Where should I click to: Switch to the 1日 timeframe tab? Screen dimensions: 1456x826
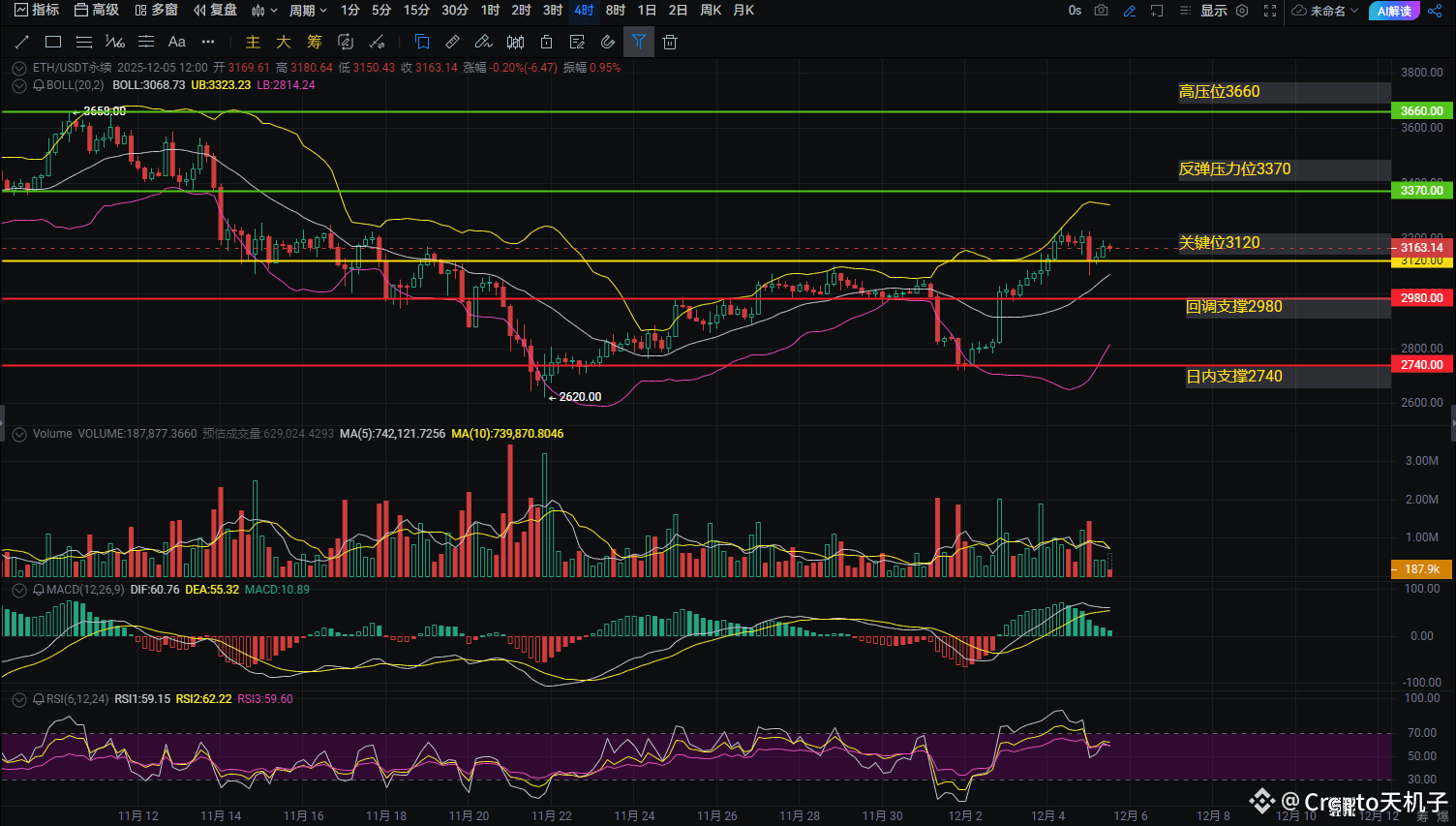(647, 11)
